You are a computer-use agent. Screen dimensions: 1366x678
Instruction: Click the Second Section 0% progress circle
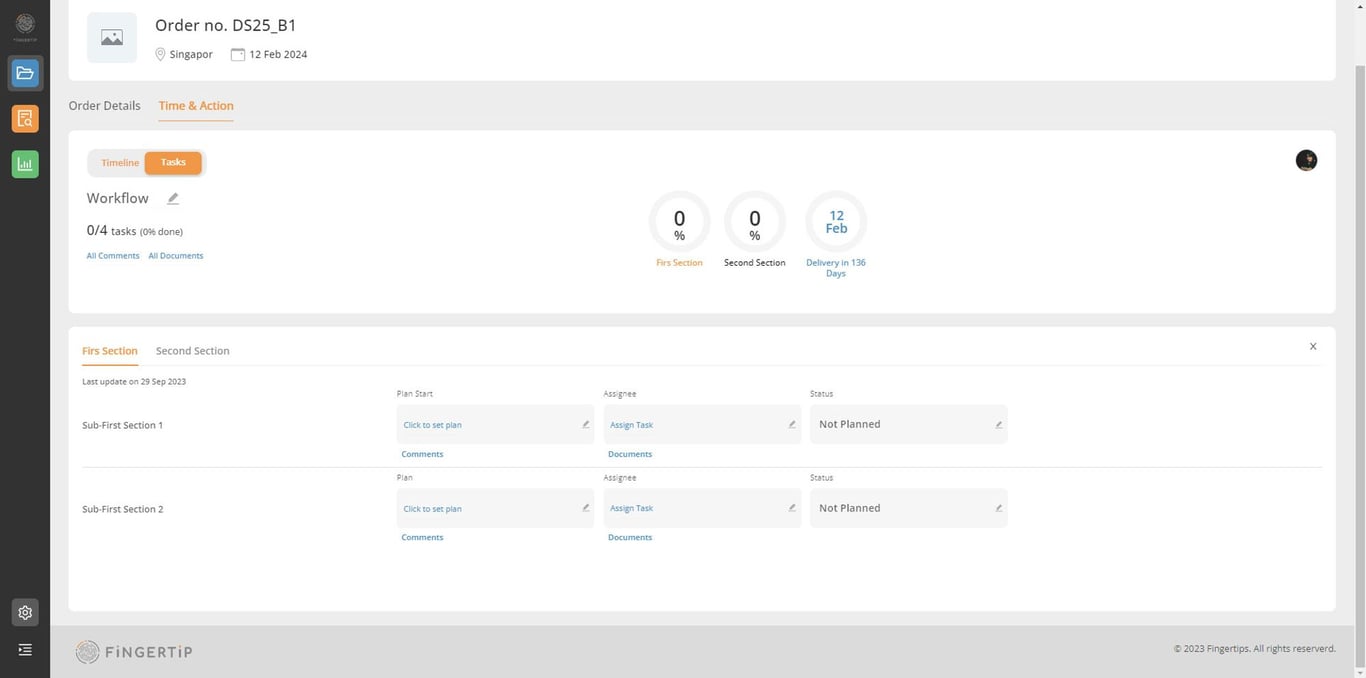755,222
